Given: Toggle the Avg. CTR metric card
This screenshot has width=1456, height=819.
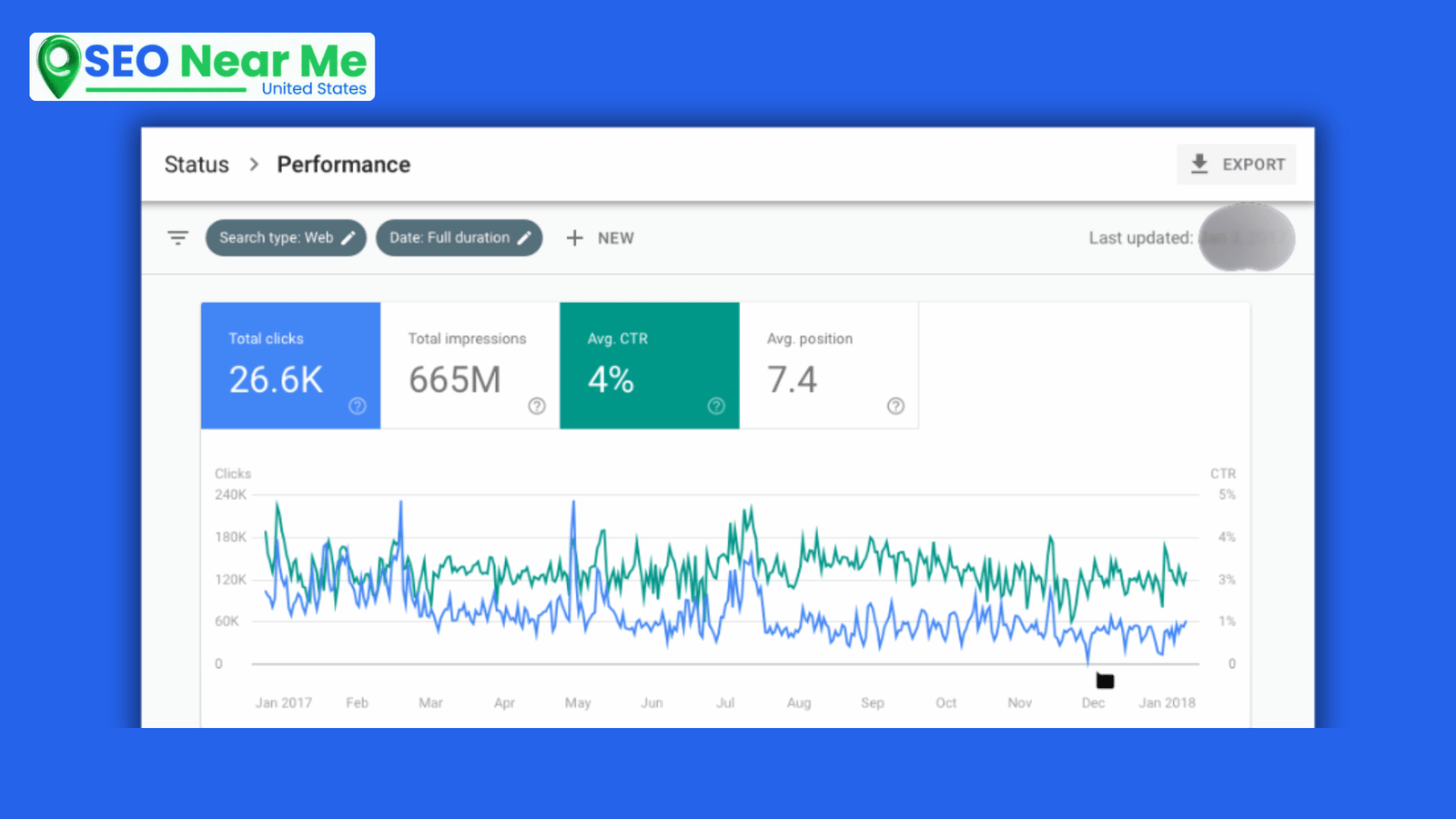Looking at the screenshot, I should [648, 364].
